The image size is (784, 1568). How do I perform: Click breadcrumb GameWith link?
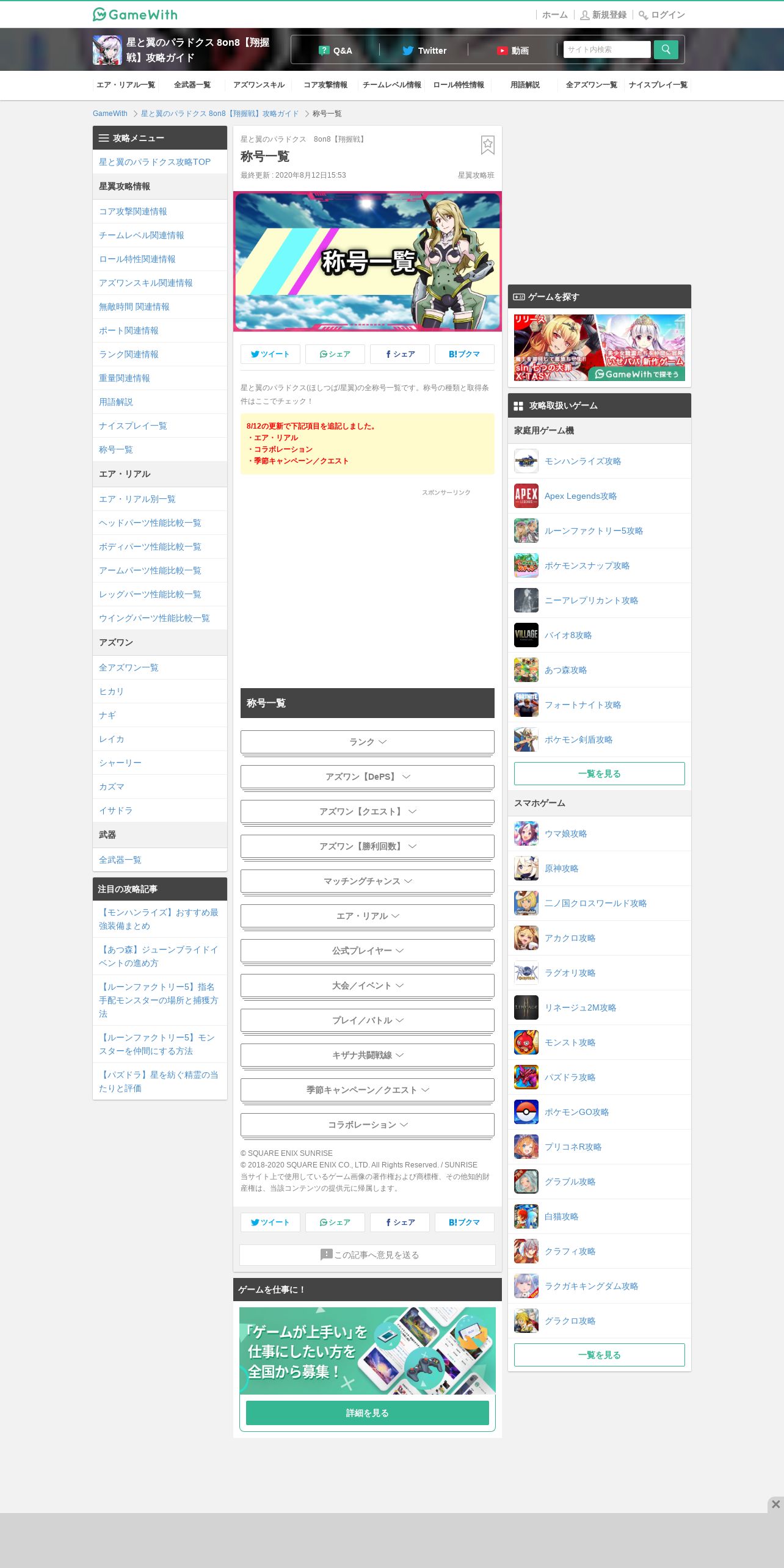110,114
